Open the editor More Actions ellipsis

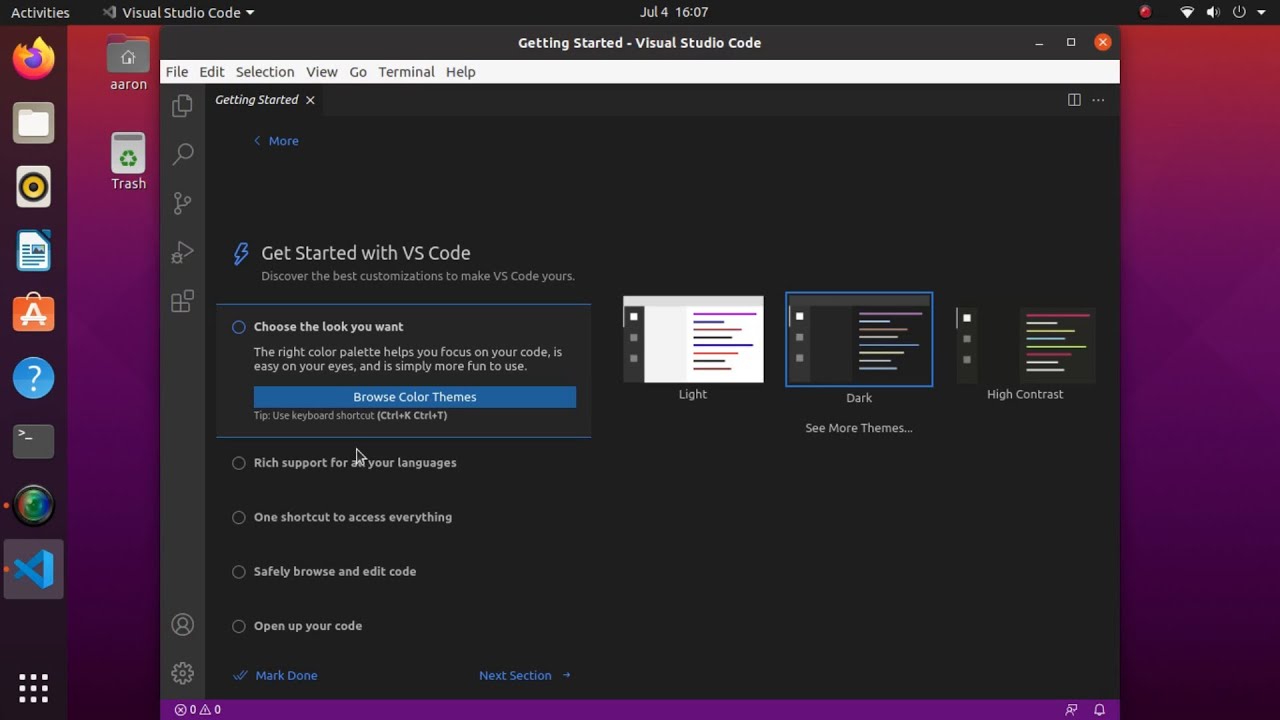click(1098, 100)
